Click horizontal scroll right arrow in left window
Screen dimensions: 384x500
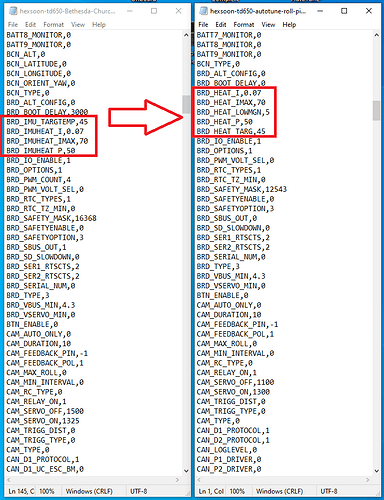click(177, 480)
